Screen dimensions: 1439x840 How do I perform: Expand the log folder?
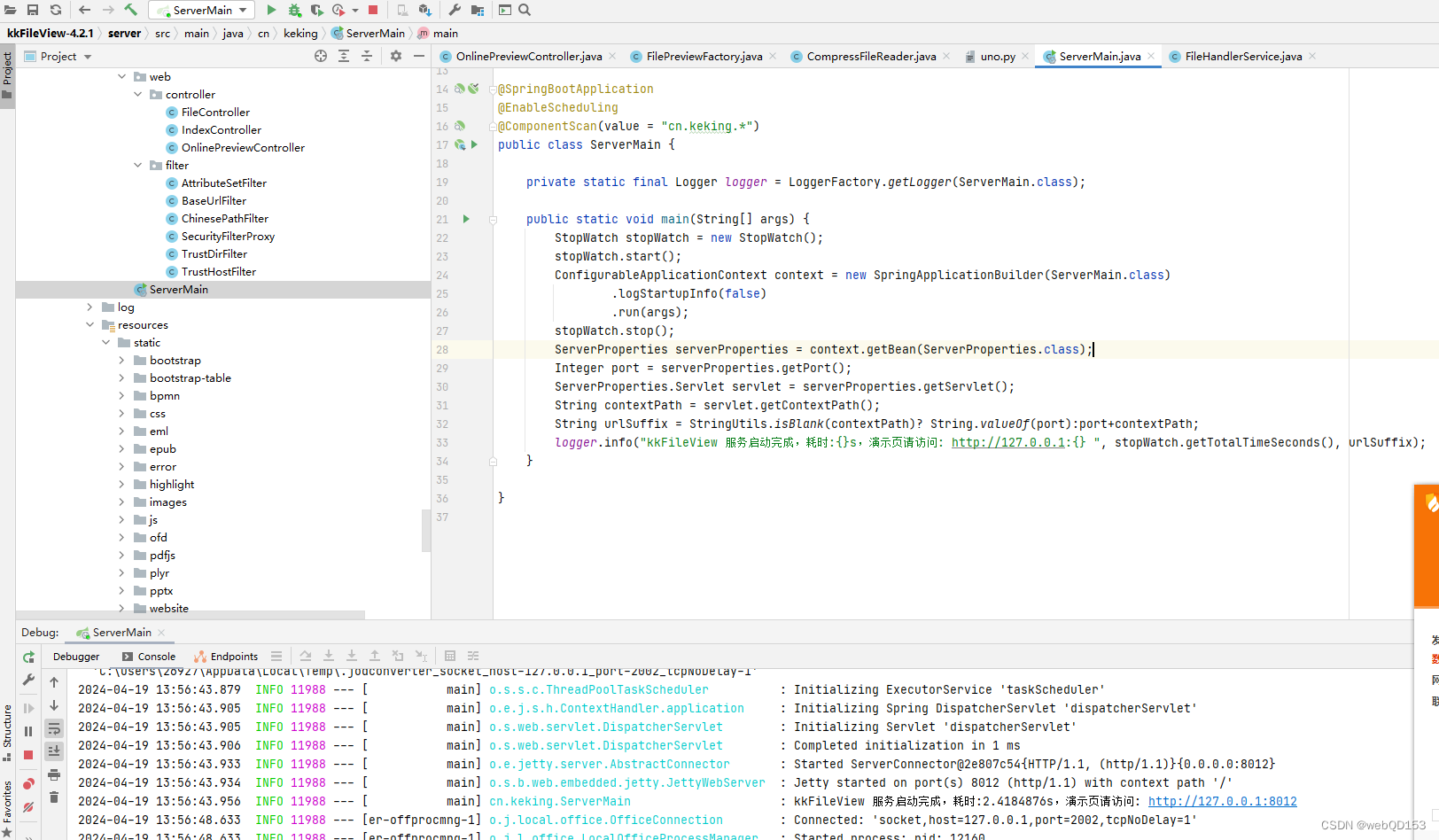[89, 307]
